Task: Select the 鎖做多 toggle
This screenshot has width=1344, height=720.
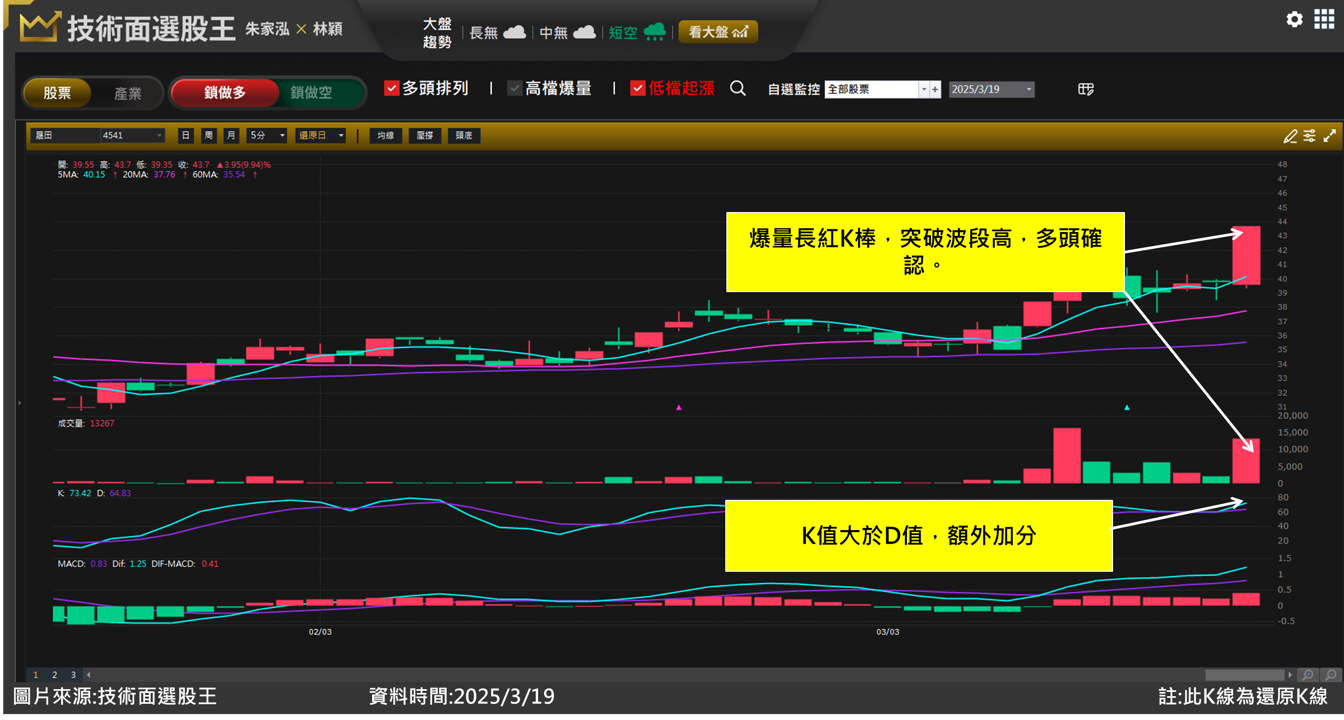Action: (224, 93)
